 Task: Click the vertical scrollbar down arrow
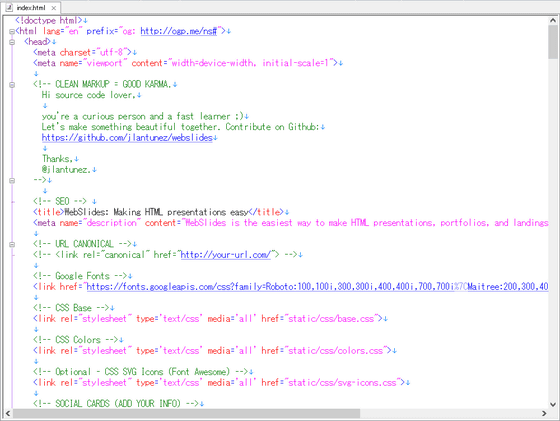tap(553, 405)
